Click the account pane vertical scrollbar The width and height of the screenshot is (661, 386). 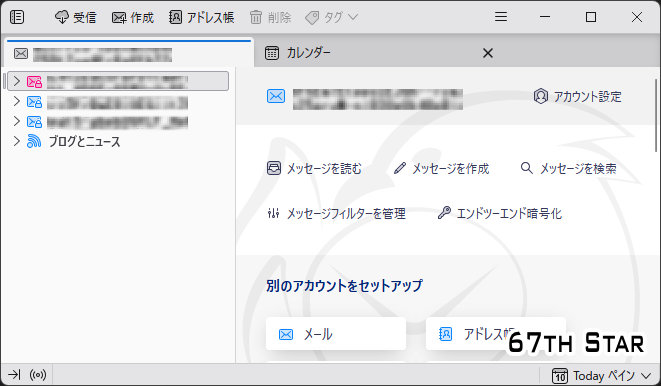[656, 115]
